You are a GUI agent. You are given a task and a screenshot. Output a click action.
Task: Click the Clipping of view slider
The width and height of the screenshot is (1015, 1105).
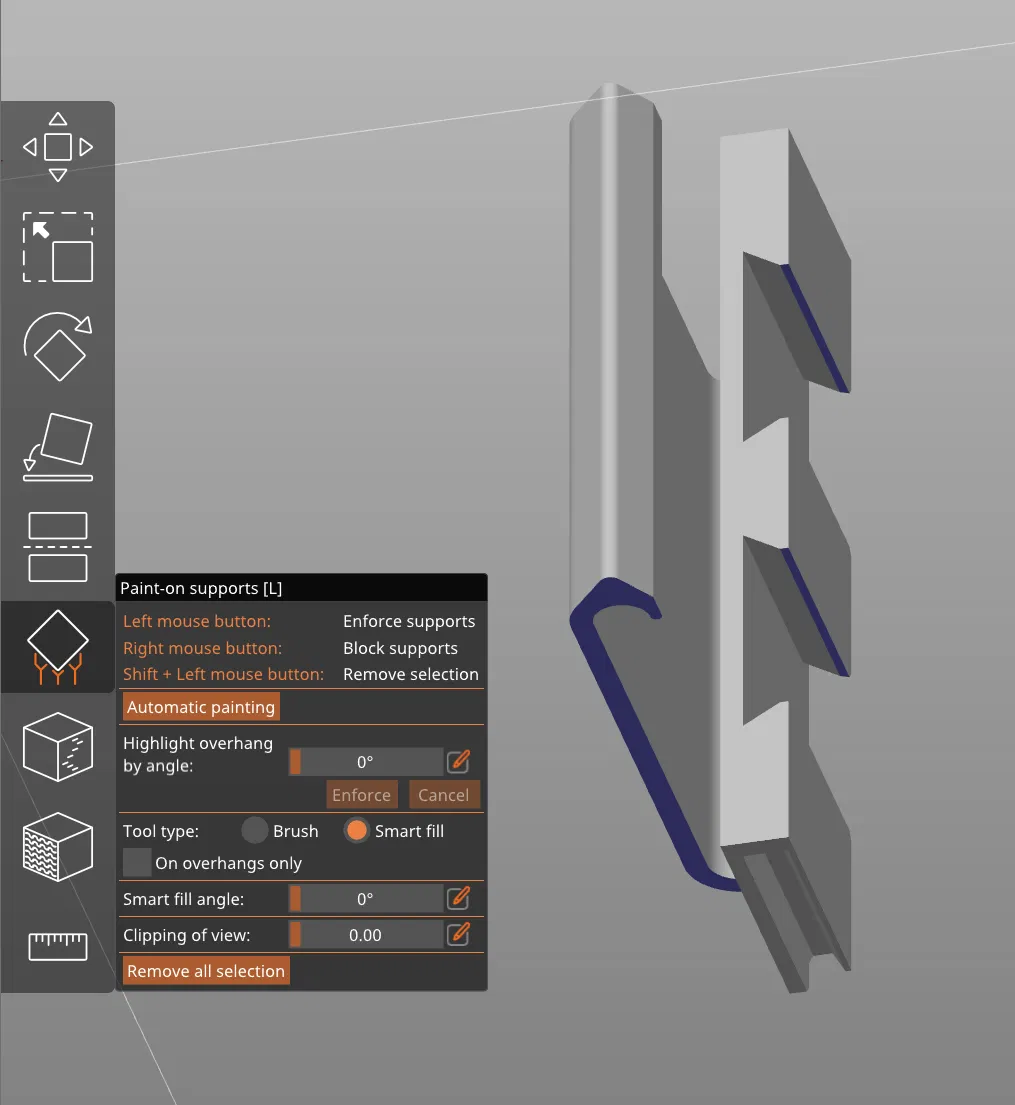(366, 935)
